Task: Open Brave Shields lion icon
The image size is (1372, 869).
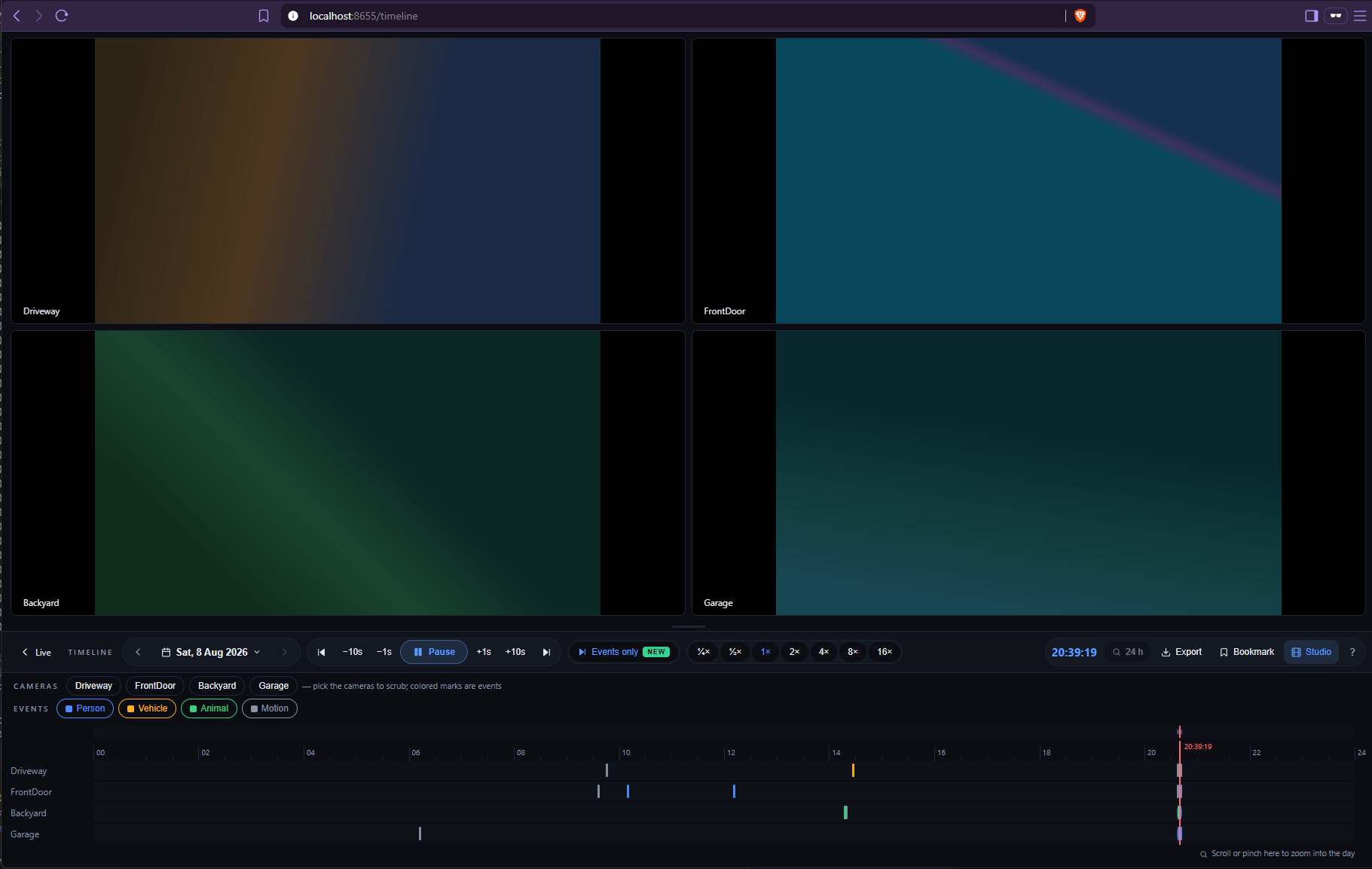Action: point(1080,16)
